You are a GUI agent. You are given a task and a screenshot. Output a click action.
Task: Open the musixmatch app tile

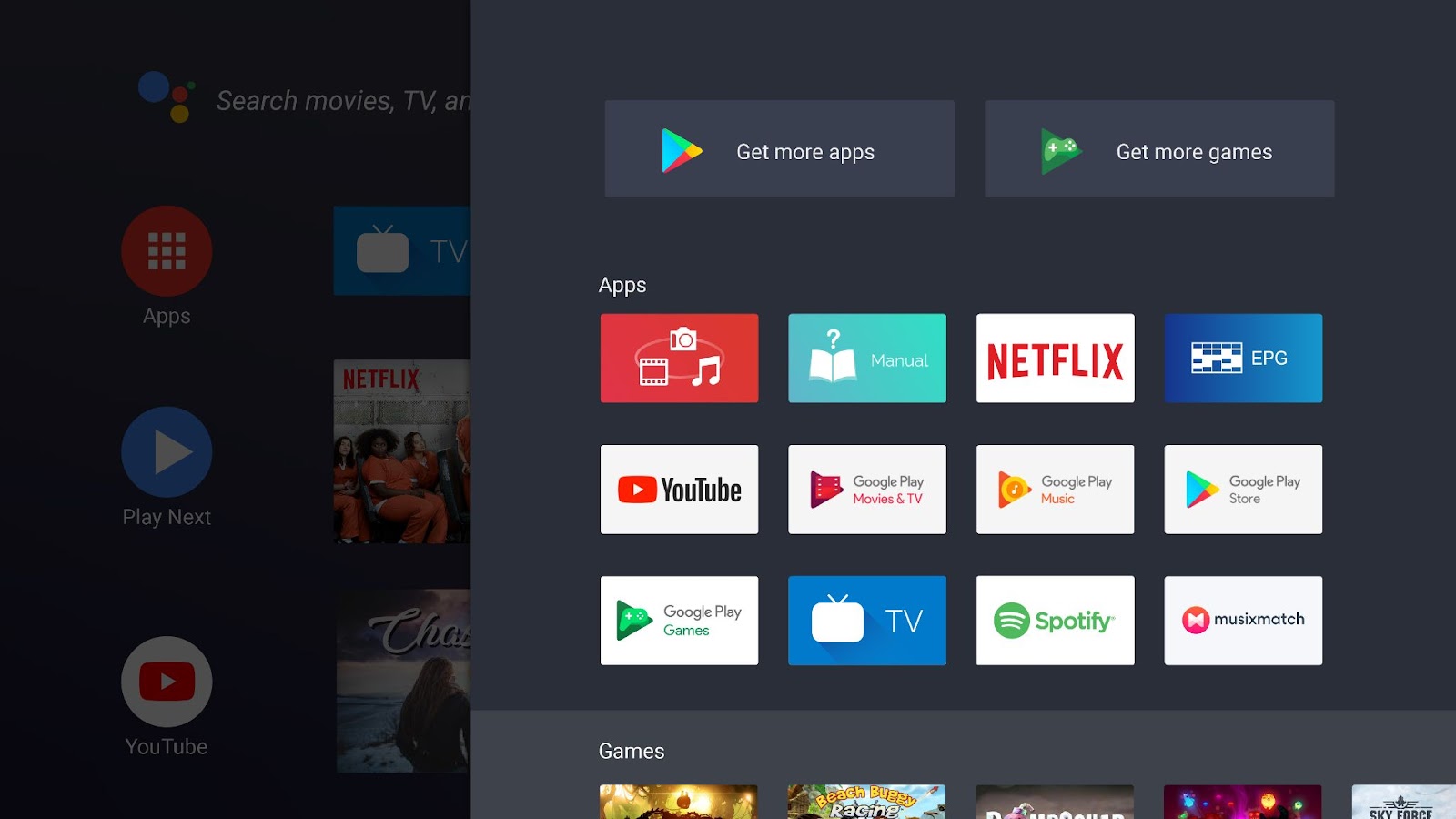tap(1243, 621)
